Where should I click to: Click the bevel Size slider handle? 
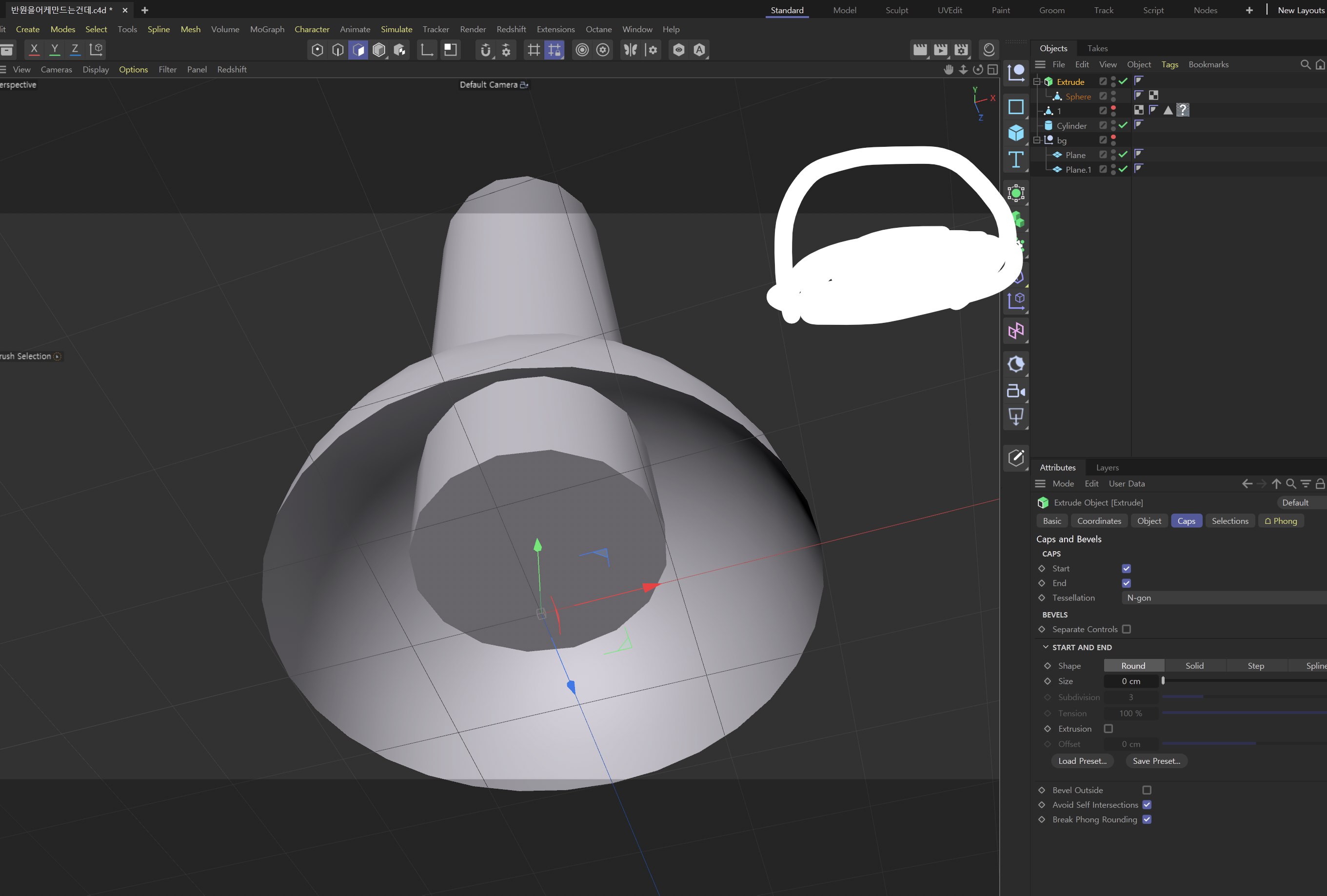(x=1163, y=681)
